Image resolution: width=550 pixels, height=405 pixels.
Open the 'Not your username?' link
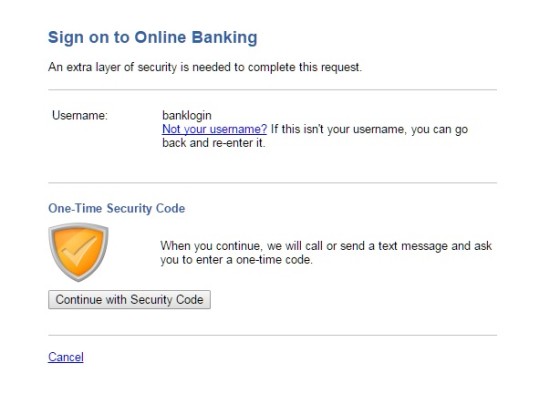point(214,129)
